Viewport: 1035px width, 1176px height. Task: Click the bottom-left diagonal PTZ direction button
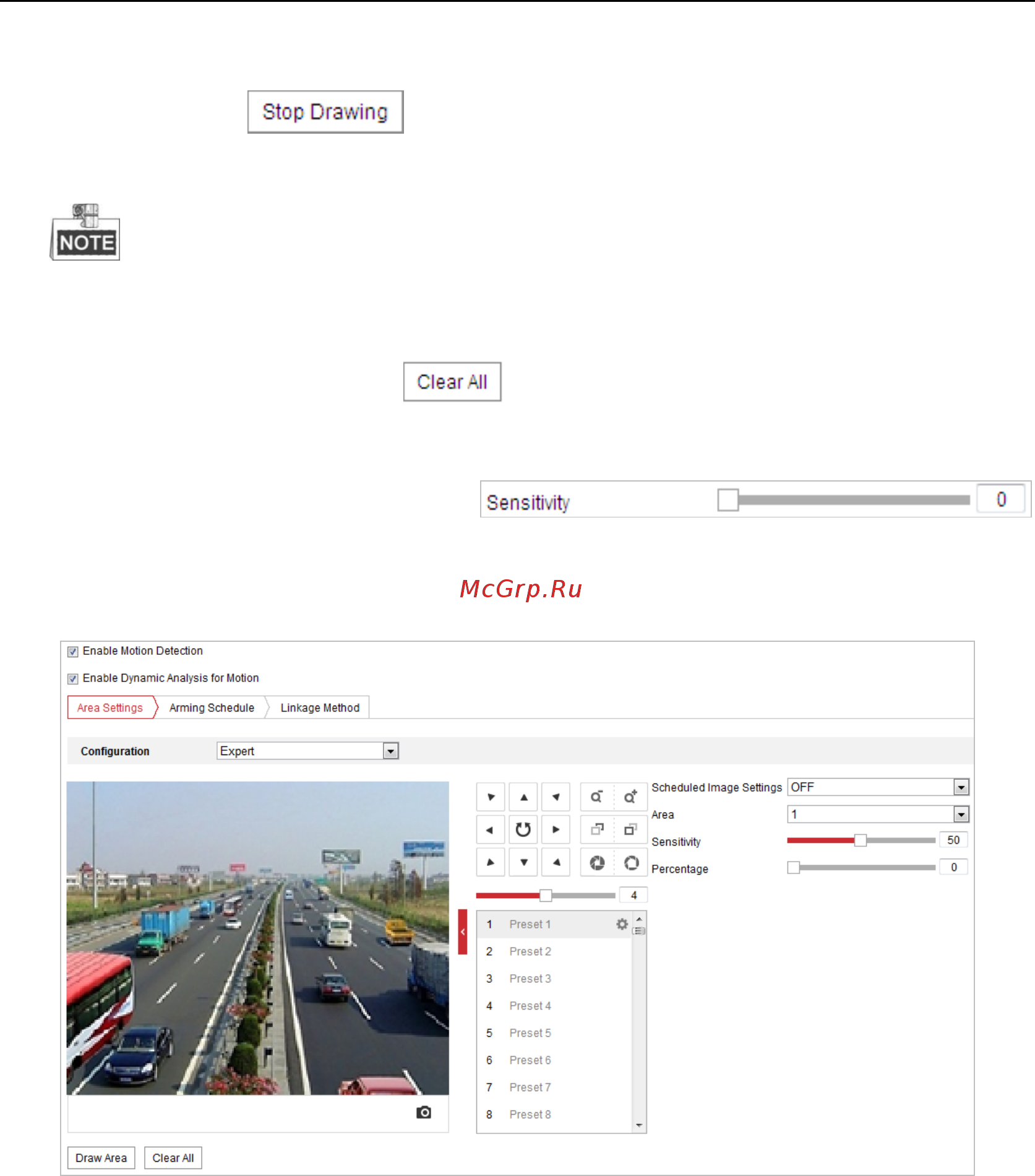[491, 862]
